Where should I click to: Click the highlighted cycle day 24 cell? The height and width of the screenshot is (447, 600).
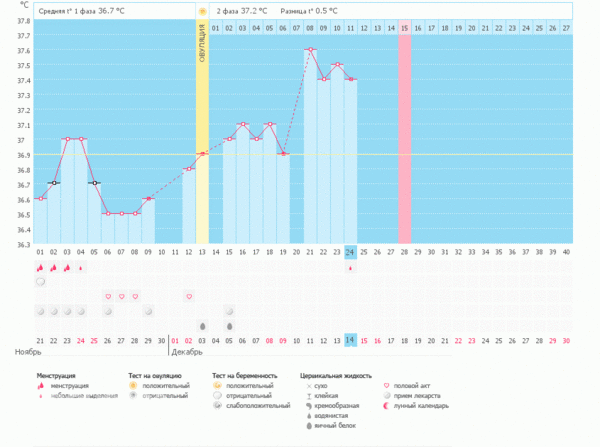351,252
